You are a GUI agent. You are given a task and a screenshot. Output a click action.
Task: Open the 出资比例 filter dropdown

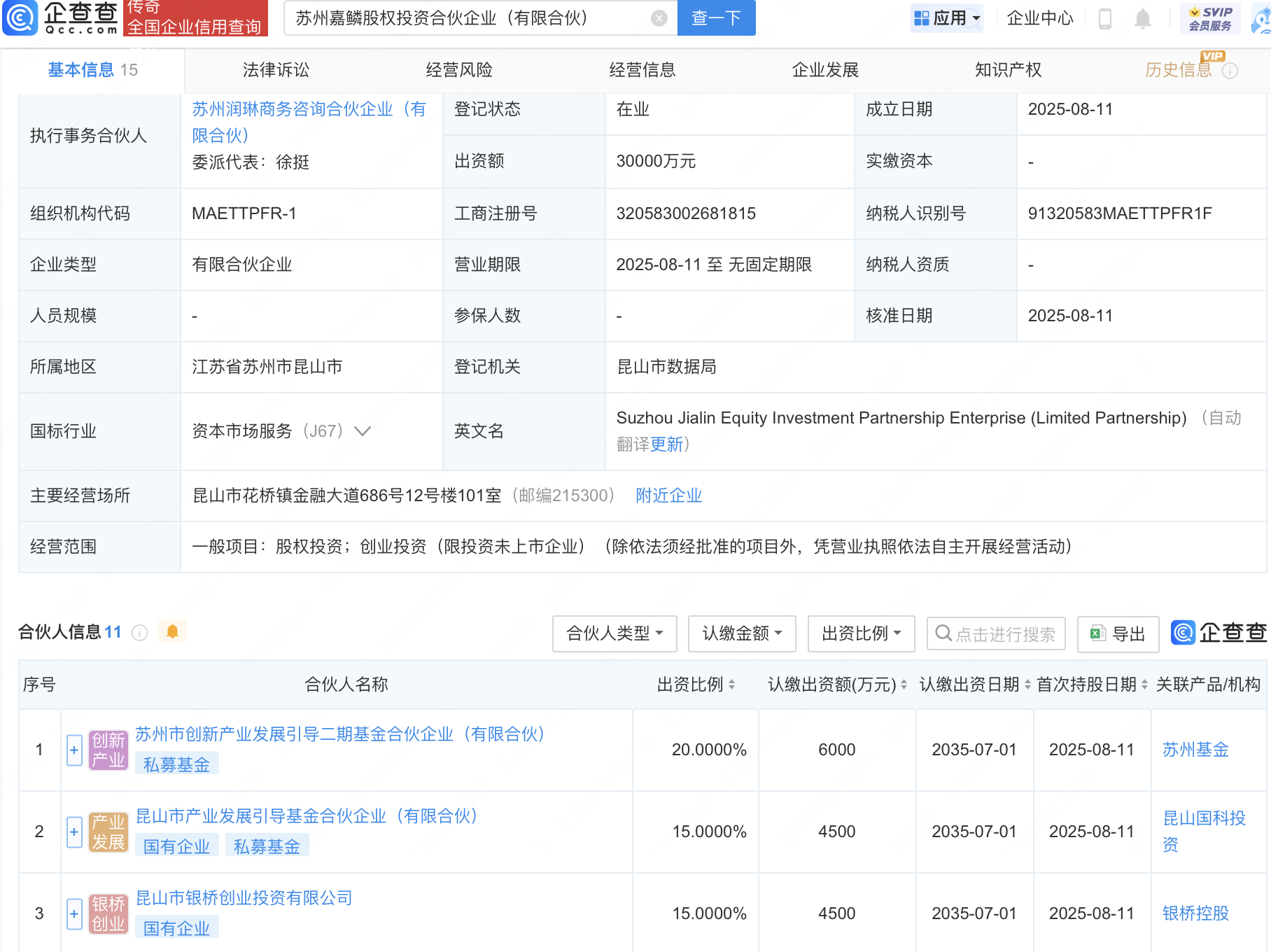[861, 634]
